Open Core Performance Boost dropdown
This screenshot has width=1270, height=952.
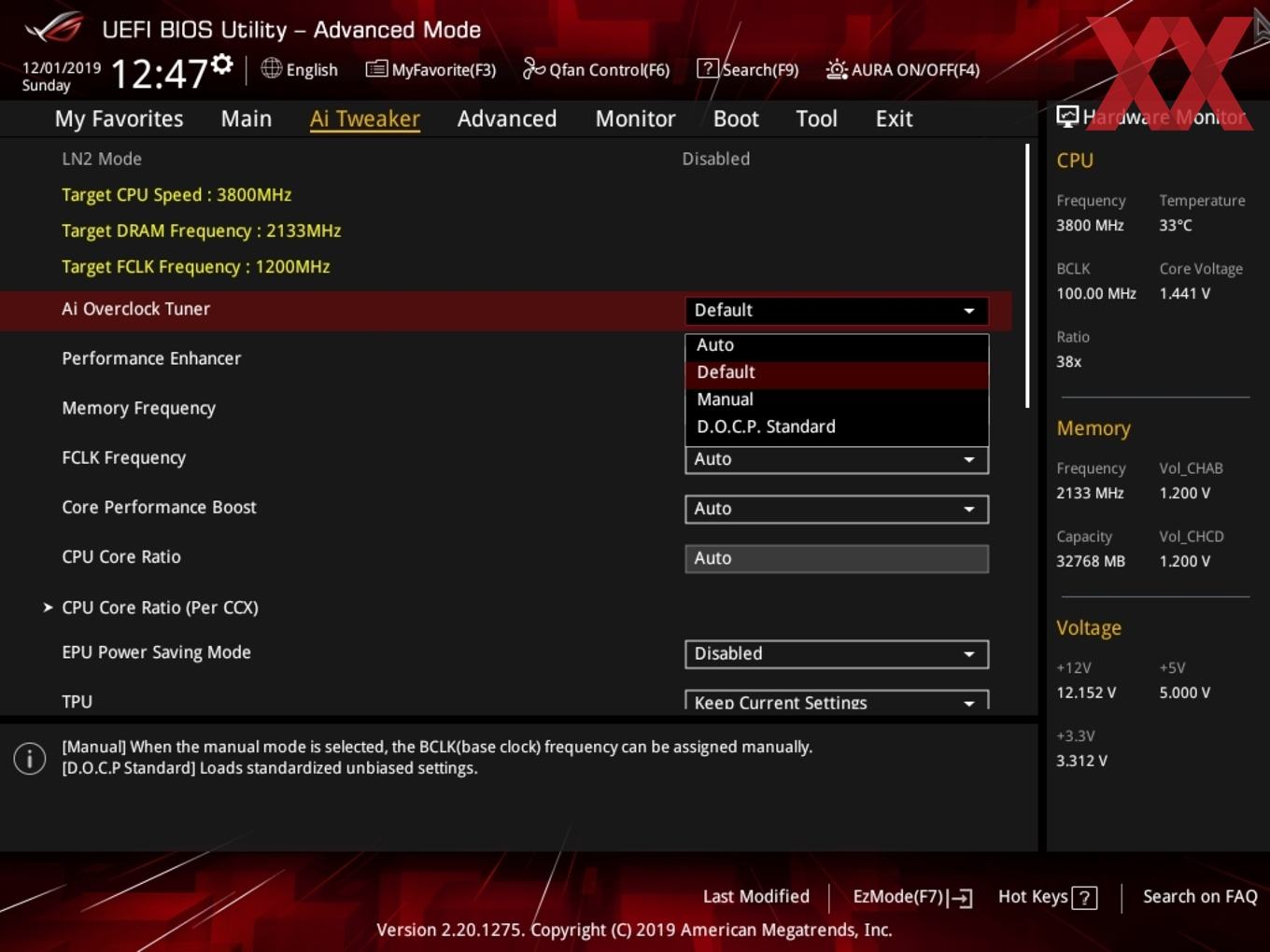[x=837, y=509]
